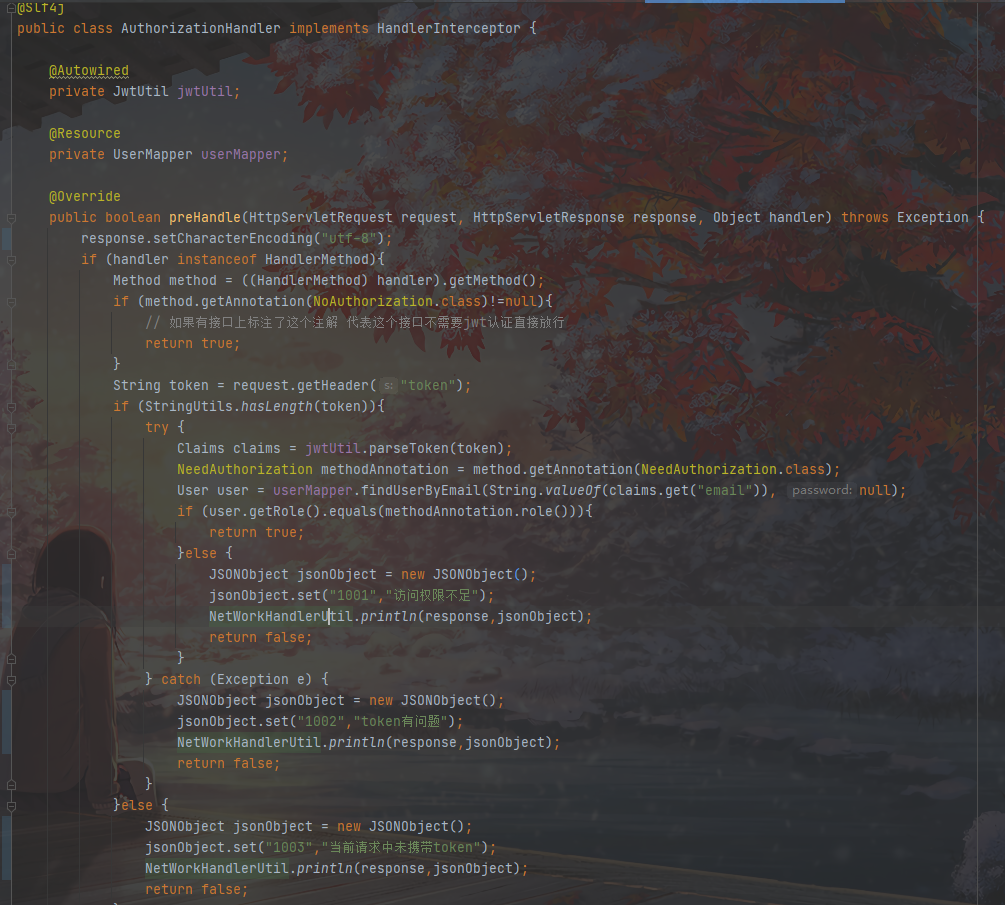Select the UserMapper type in field declaration
Screen dimensions: 1005x905
(153, 154)
